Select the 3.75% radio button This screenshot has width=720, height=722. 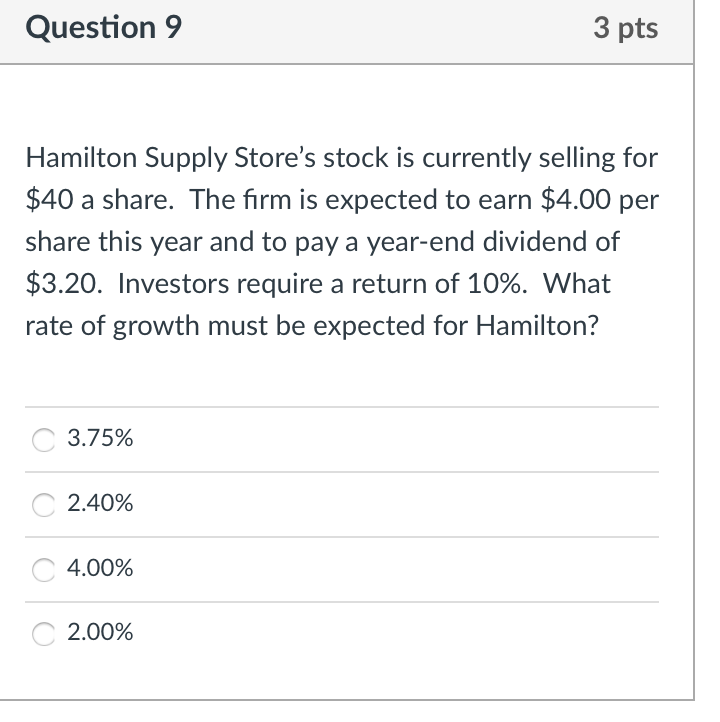click(x=44, y=440)
